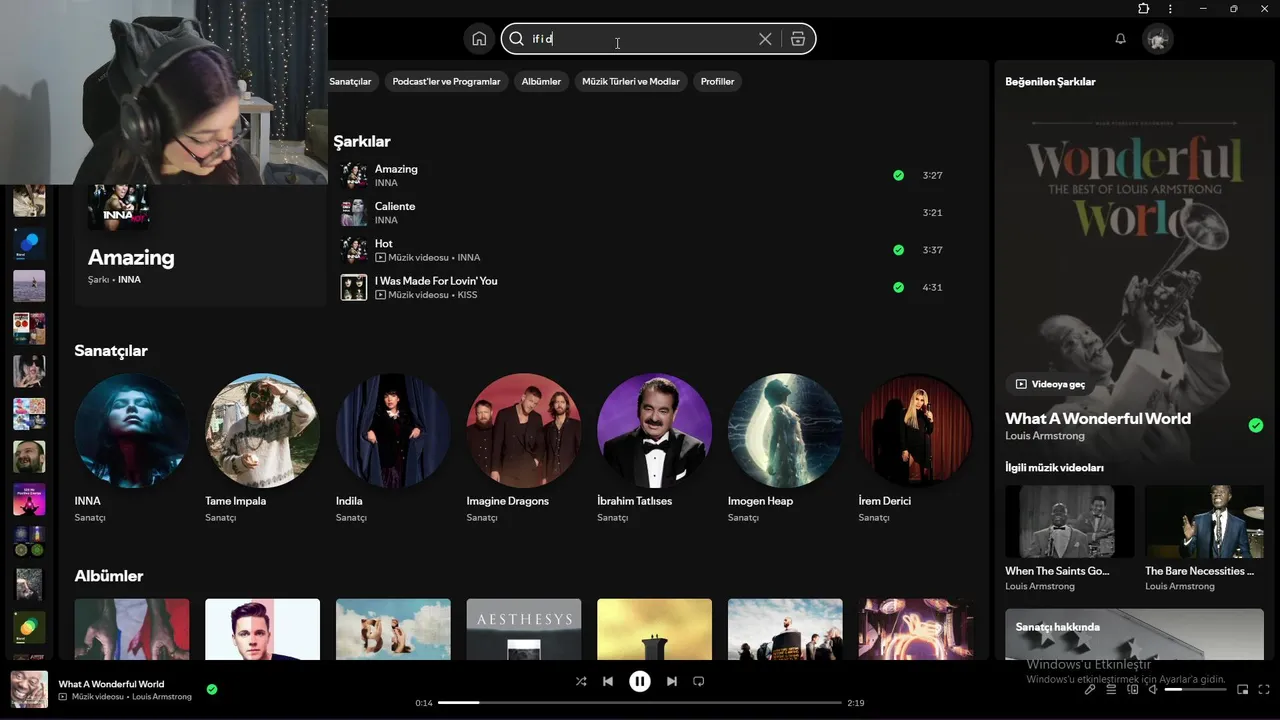1280x720 pixels.
Task: Skip to the previous track
Action: point(608,681)
